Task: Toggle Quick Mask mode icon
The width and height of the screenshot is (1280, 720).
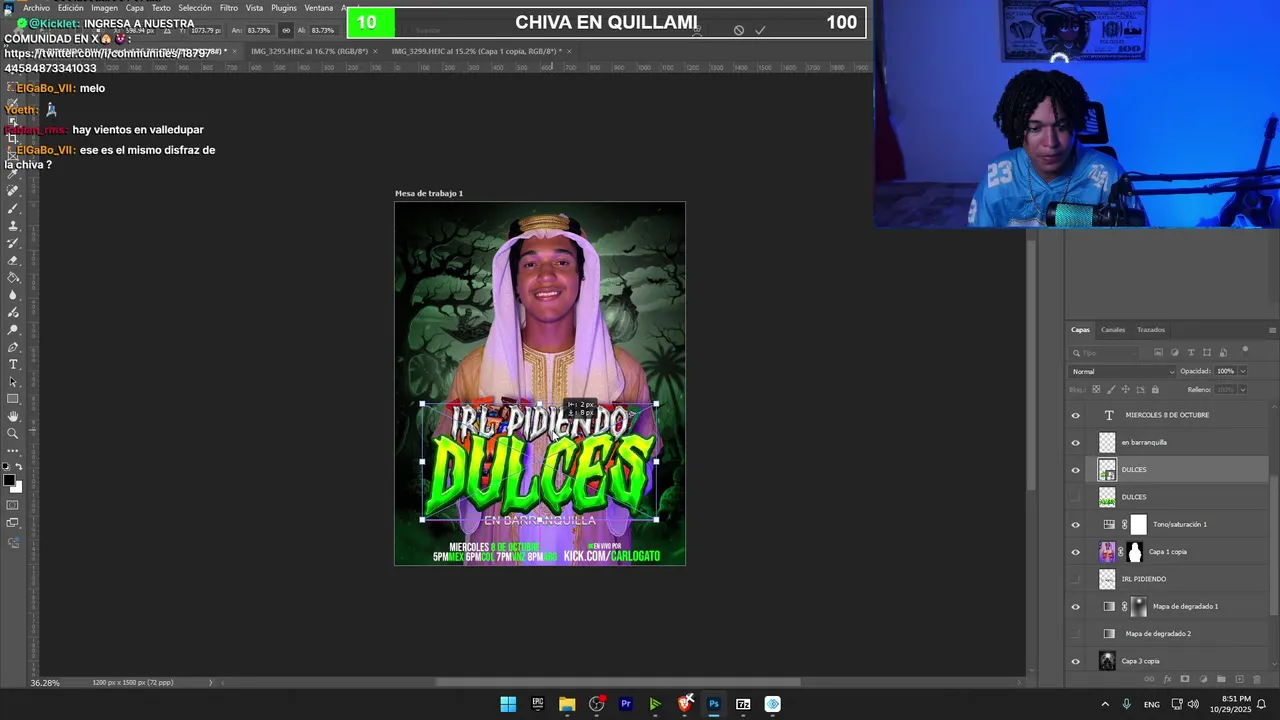Action: 13,505
